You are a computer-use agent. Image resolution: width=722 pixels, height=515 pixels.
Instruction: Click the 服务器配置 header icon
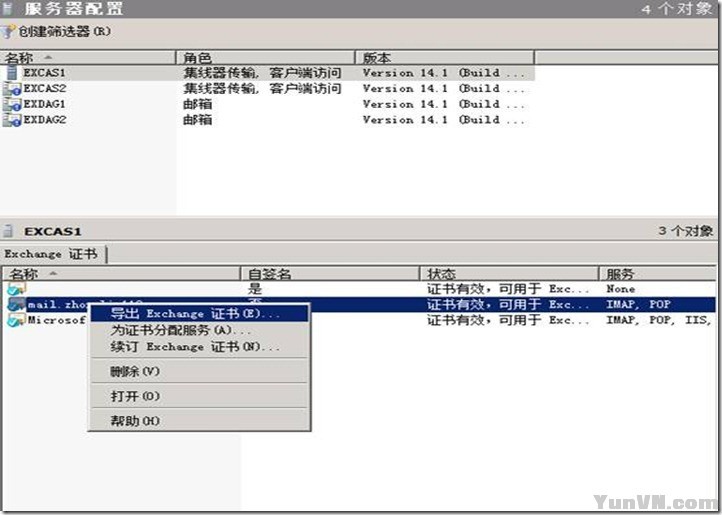point(8,8)
